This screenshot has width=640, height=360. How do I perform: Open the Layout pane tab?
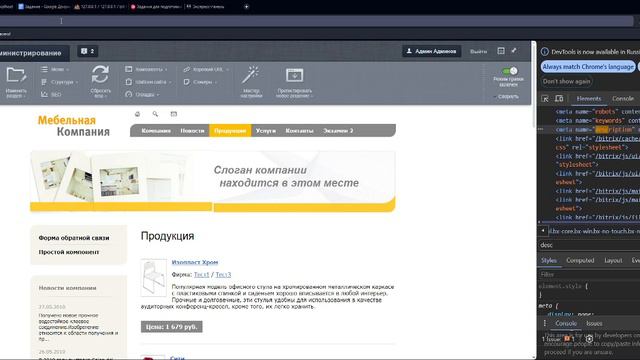pos(613,260)
